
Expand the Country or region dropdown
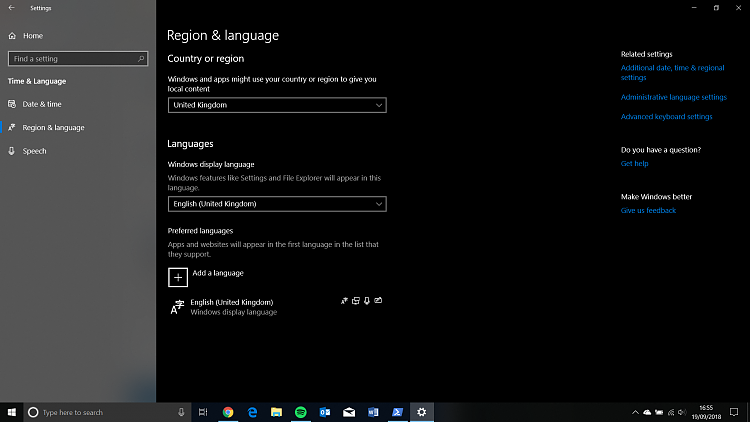[x=277, y=105]
